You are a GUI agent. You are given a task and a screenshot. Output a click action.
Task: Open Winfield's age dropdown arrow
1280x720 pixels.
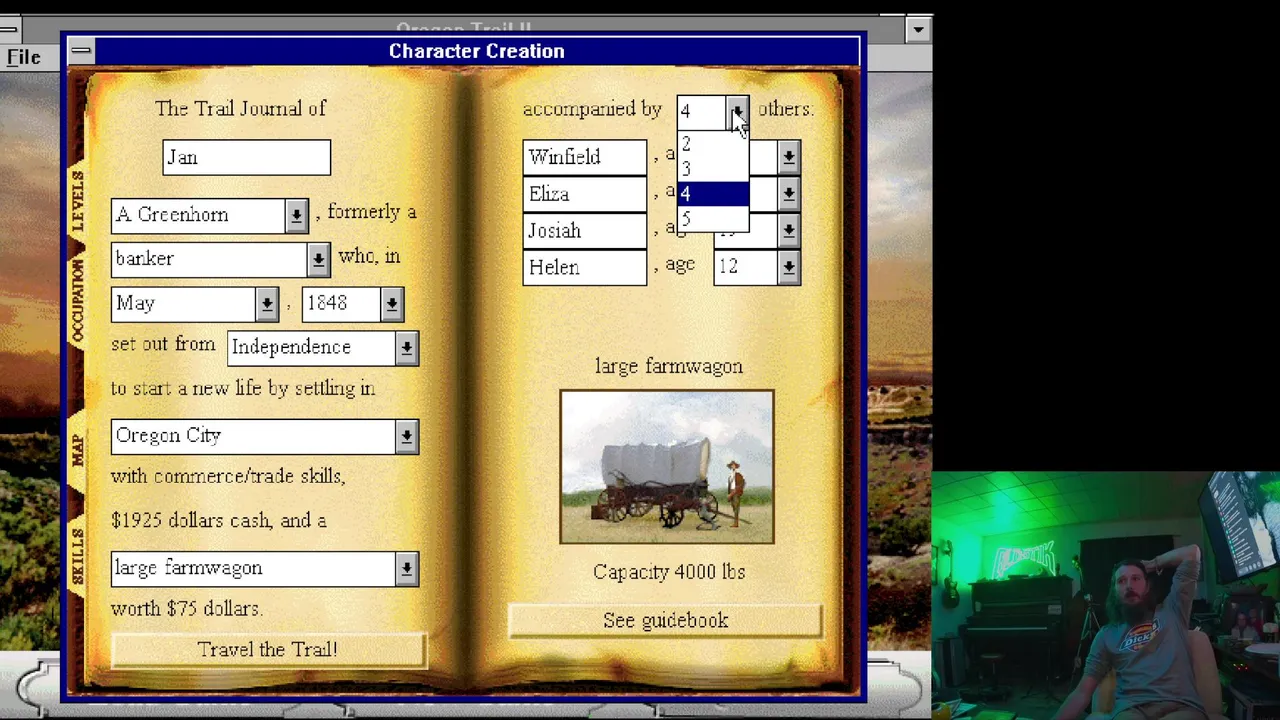789,157
